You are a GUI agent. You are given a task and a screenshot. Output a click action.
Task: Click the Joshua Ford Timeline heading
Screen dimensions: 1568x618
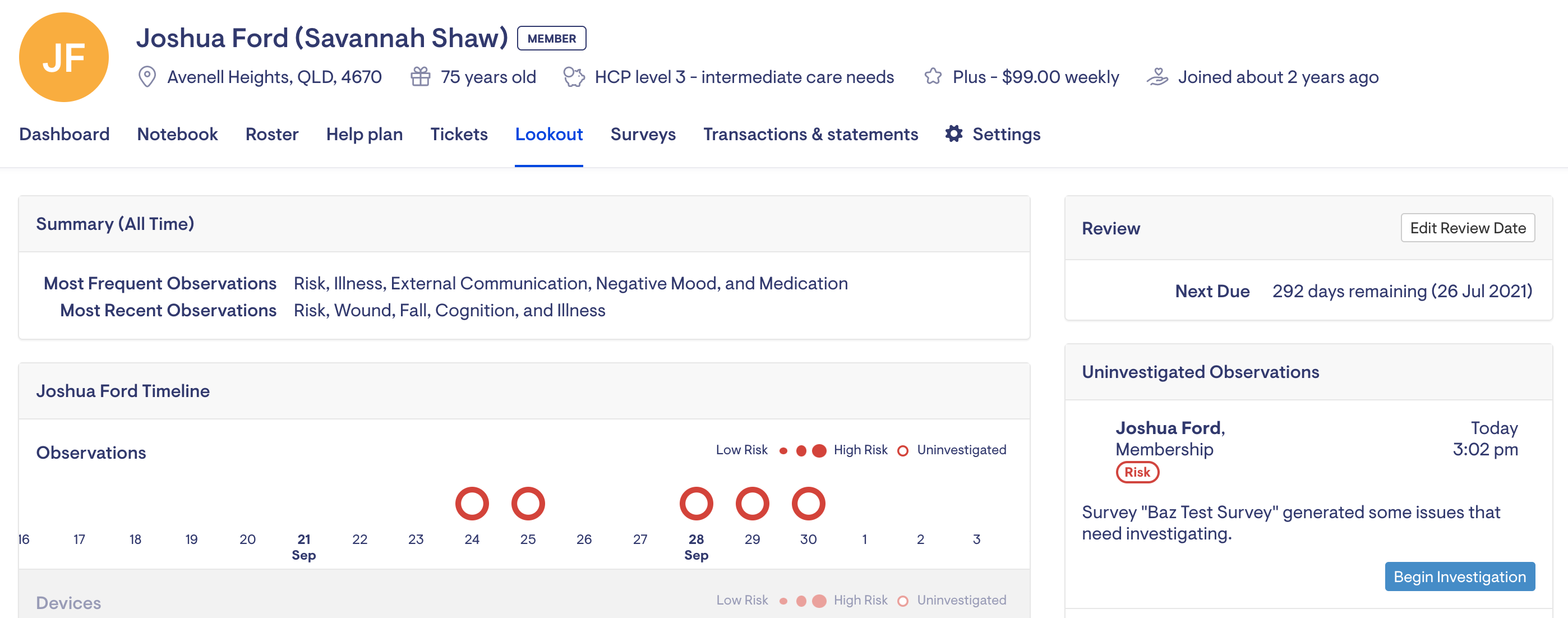pyautogui.click(x=123, y=391)
